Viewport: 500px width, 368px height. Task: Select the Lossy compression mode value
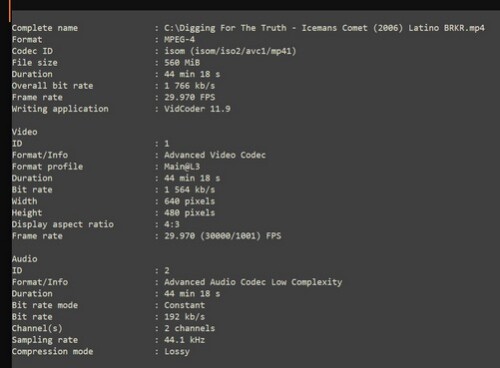pyautogui.click(x=177, y=352)
